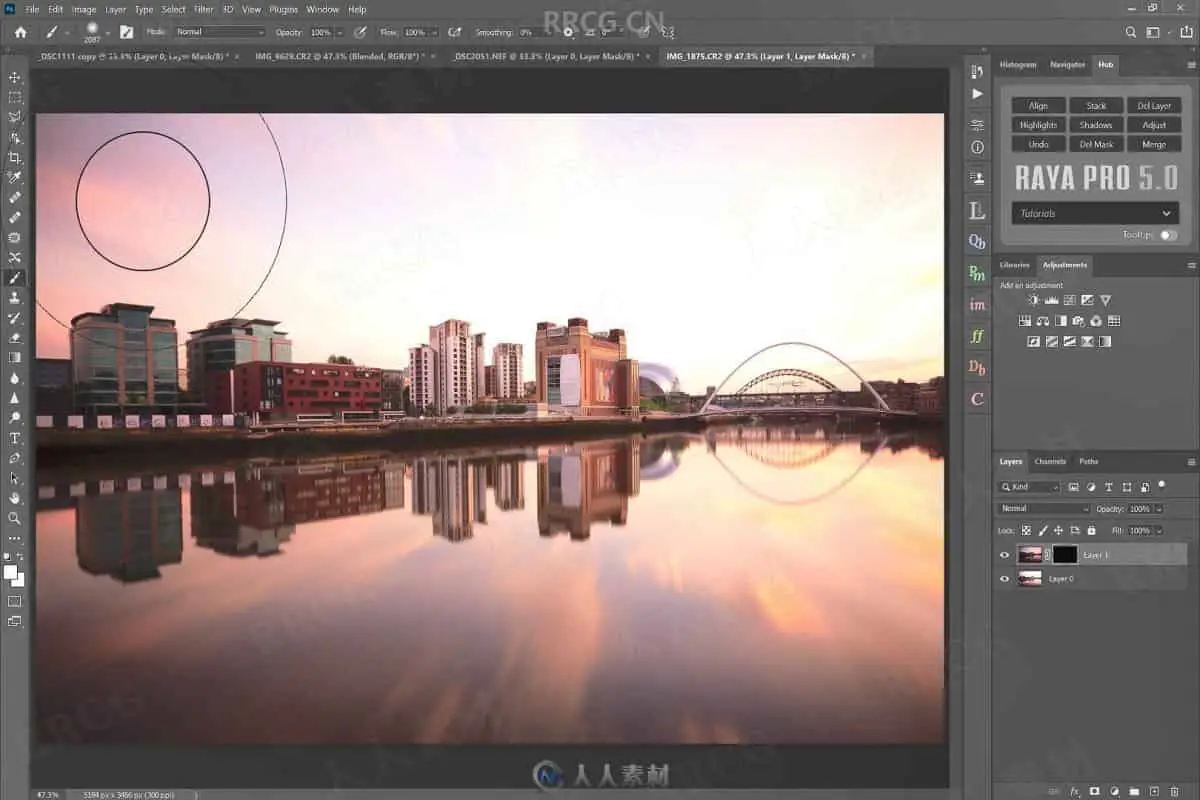The height and width of the screenshot is (800, 1200).
Task: Select the Gradient tool
Action: tap(15, 357)
